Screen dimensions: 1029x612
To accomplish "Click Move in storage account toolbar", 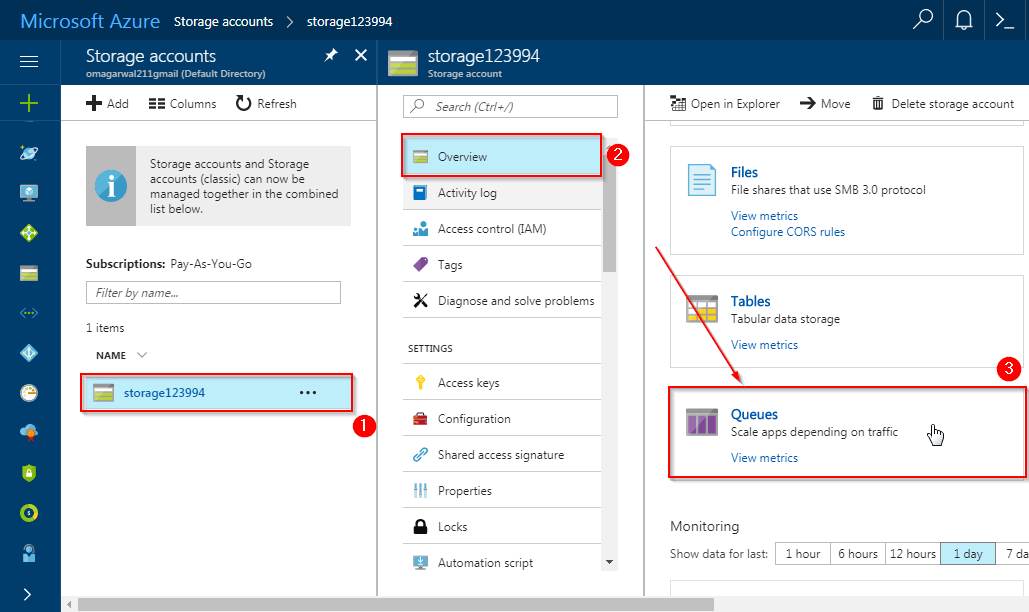I will click(825, 104).
